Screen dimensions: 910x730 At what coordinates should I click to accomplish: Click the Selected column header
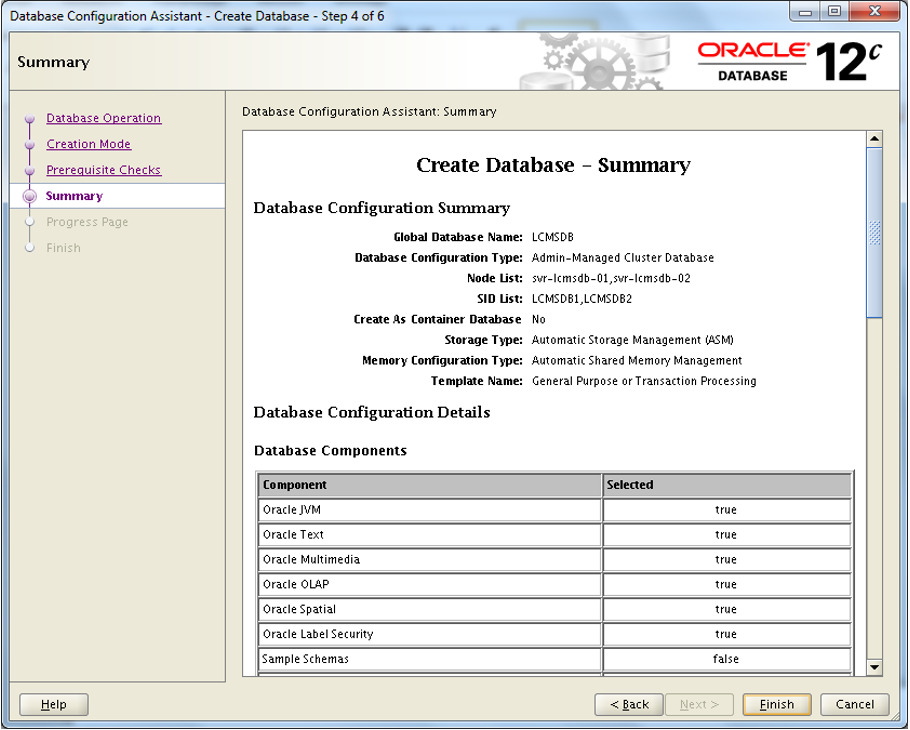pyautogui.click(x=727, y=485)
